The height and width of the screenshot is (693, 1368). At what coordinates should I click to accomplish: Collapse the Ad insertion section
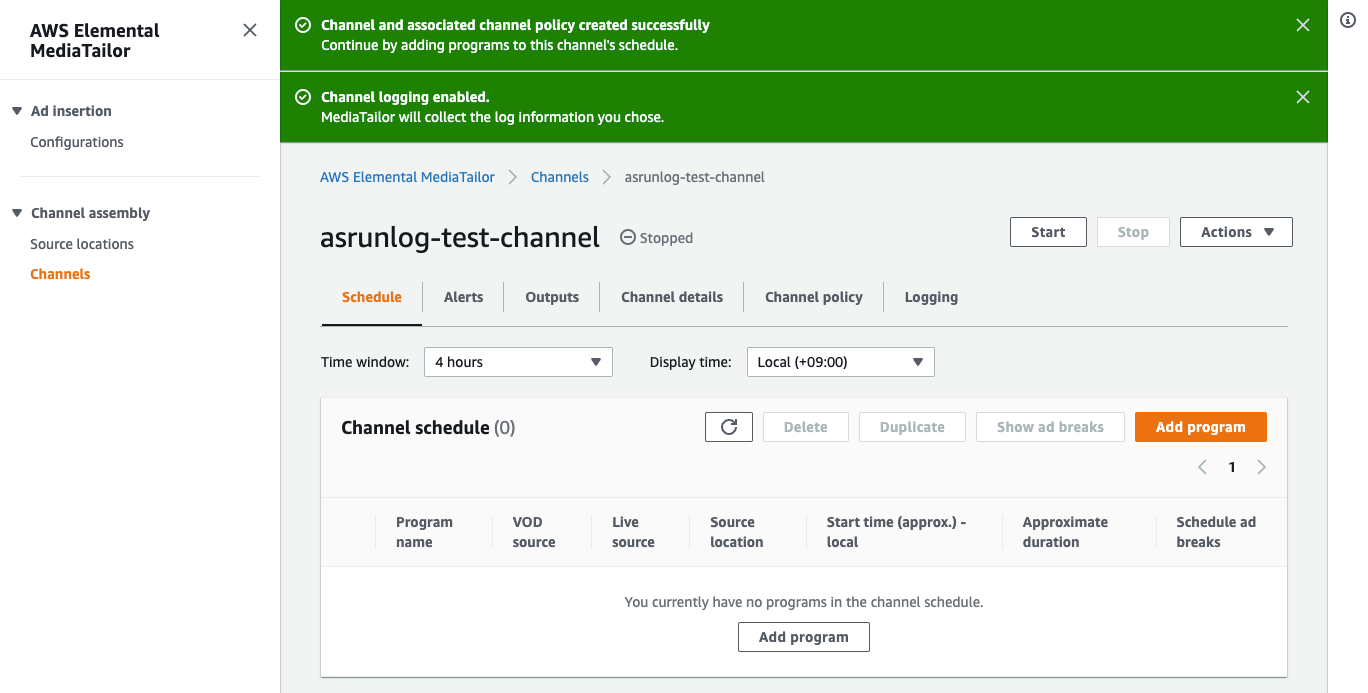[17, 111]
